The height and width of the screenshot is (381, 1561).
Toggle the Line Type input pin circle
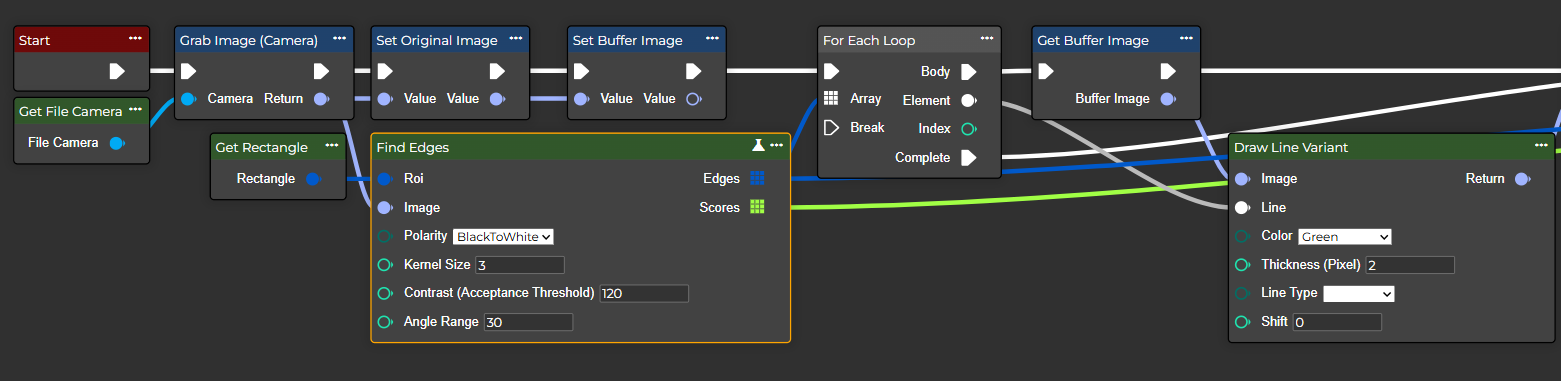coord(1242,294)
